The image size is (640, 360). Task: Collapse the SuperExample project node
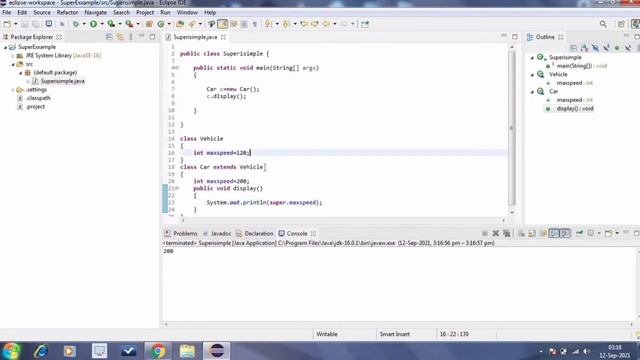click(x=5, y=47)
